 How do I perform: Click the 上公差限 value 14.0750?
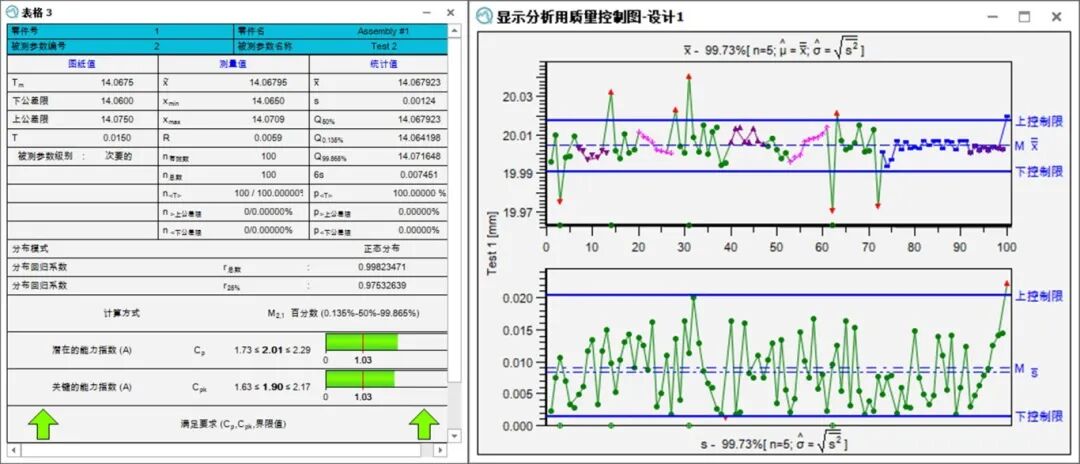117,119
